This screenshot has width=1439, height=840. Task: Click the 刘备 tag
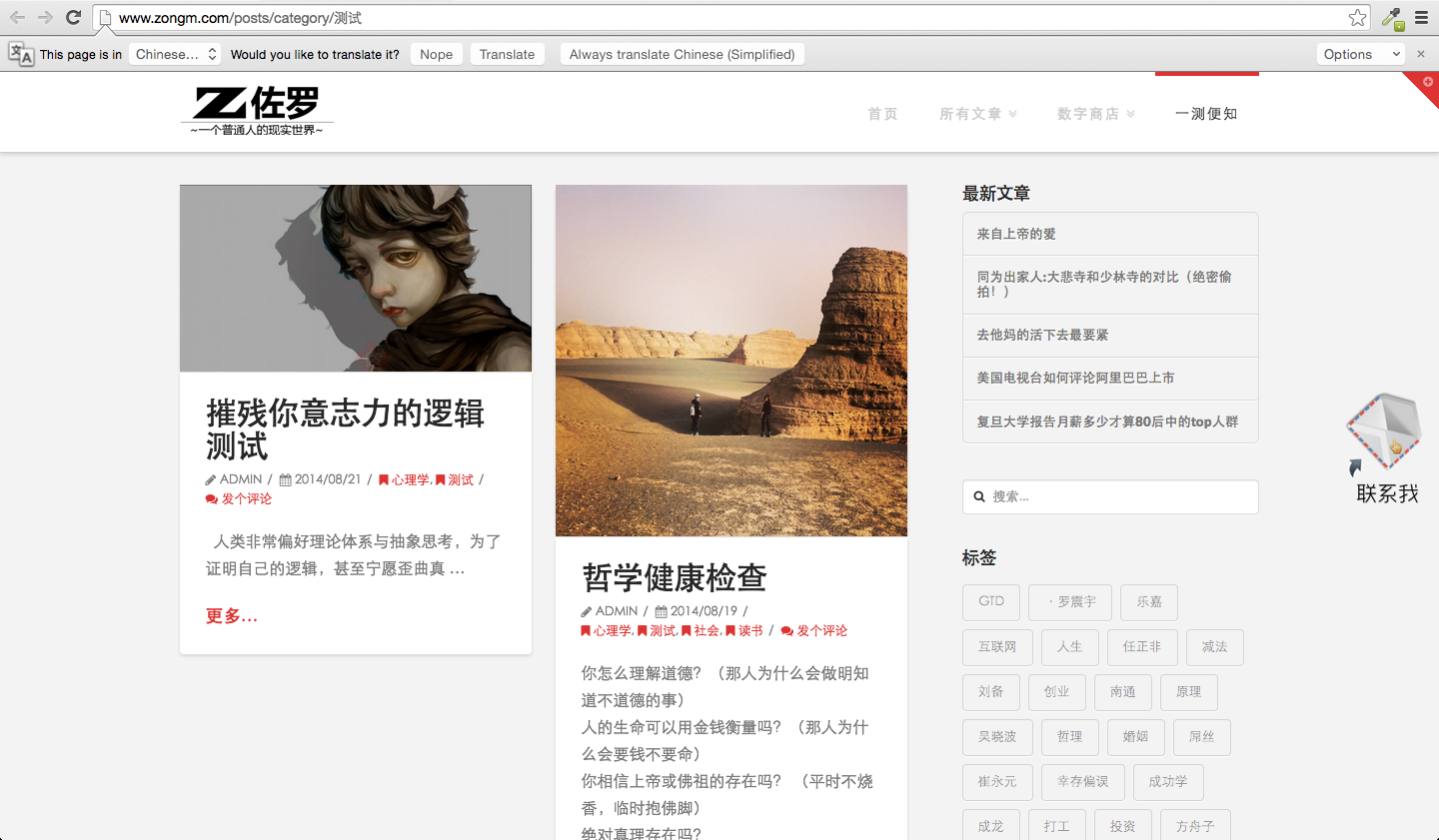coord(991,691)
